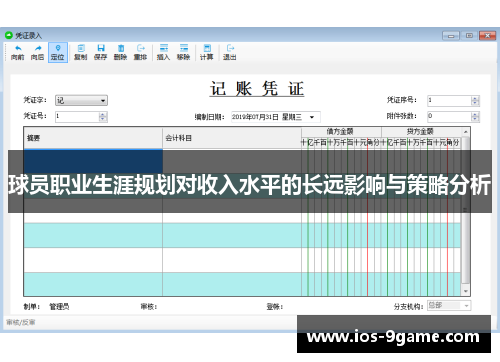Increase the 附件张数 value
This screenshot has height=362, width=500.
coord(475,114)
